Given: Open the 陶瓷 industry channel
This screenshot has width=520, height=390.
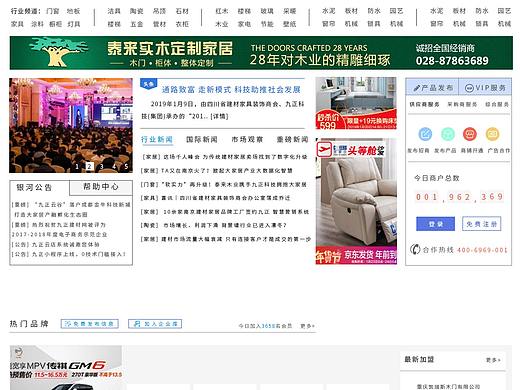Looking at the screenshot, I should [x=137, y=11].
